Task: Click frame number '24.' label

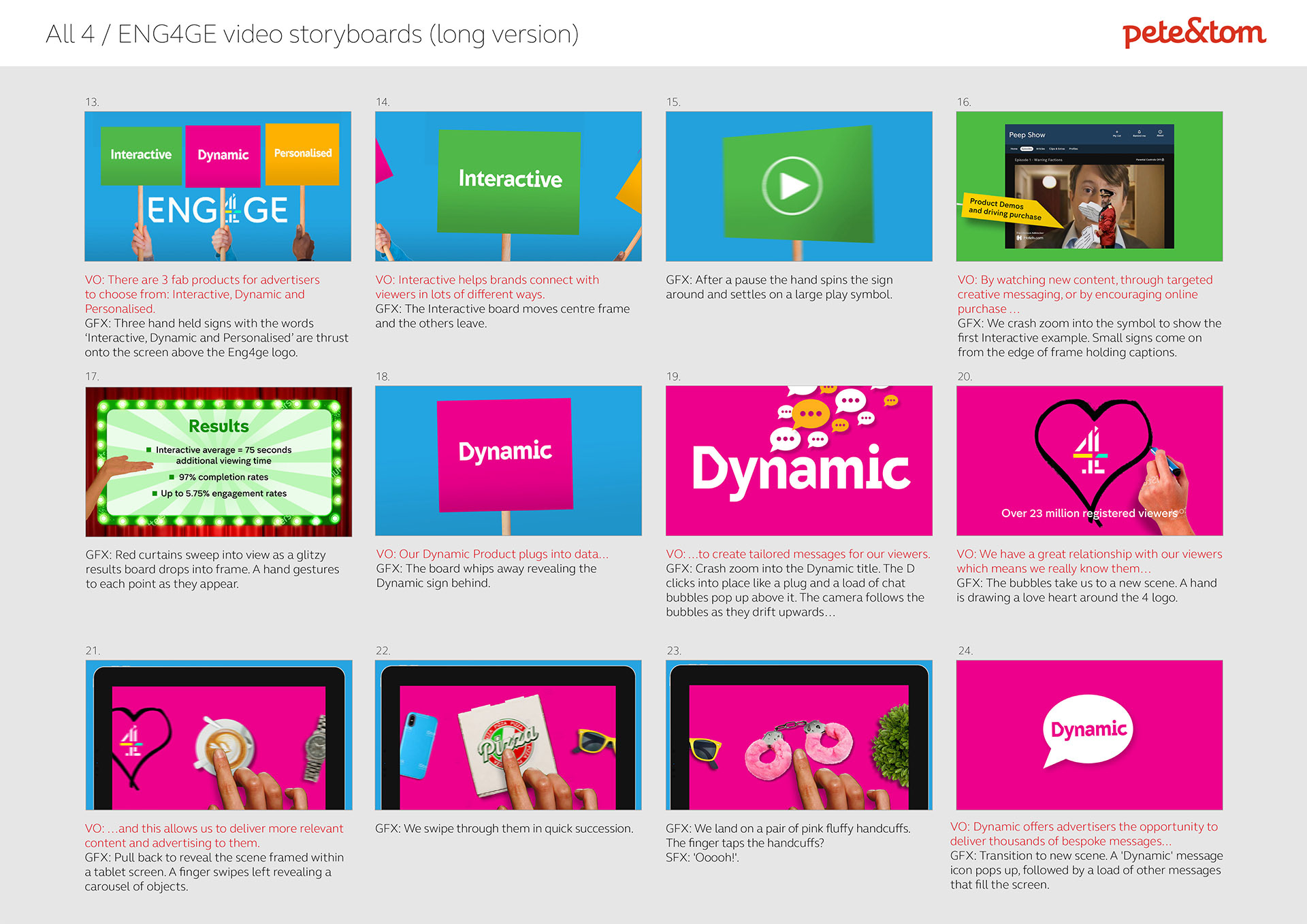Action: (965, 650)
